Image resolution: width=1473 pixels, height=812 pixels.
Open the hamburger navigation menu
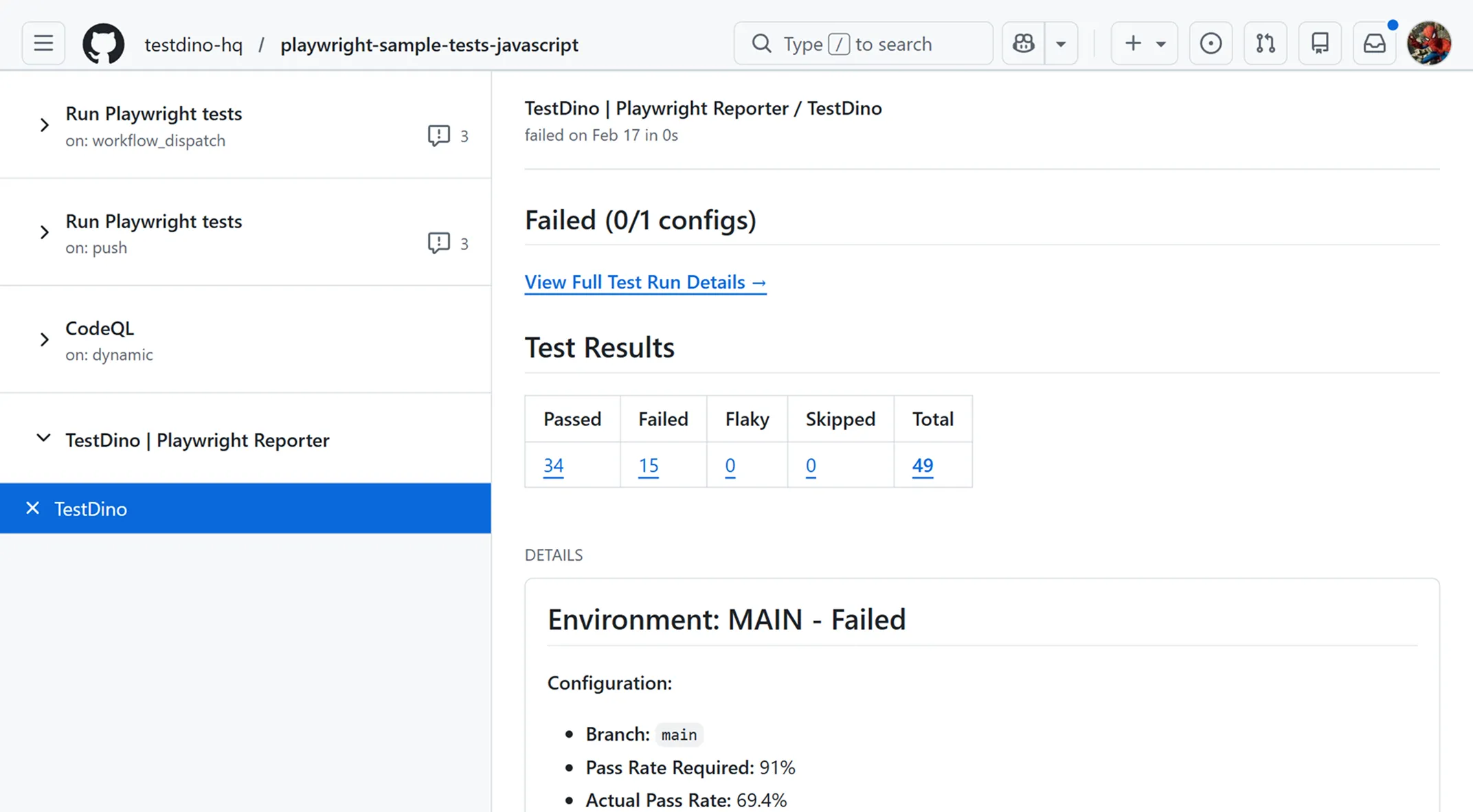point(43,43)
